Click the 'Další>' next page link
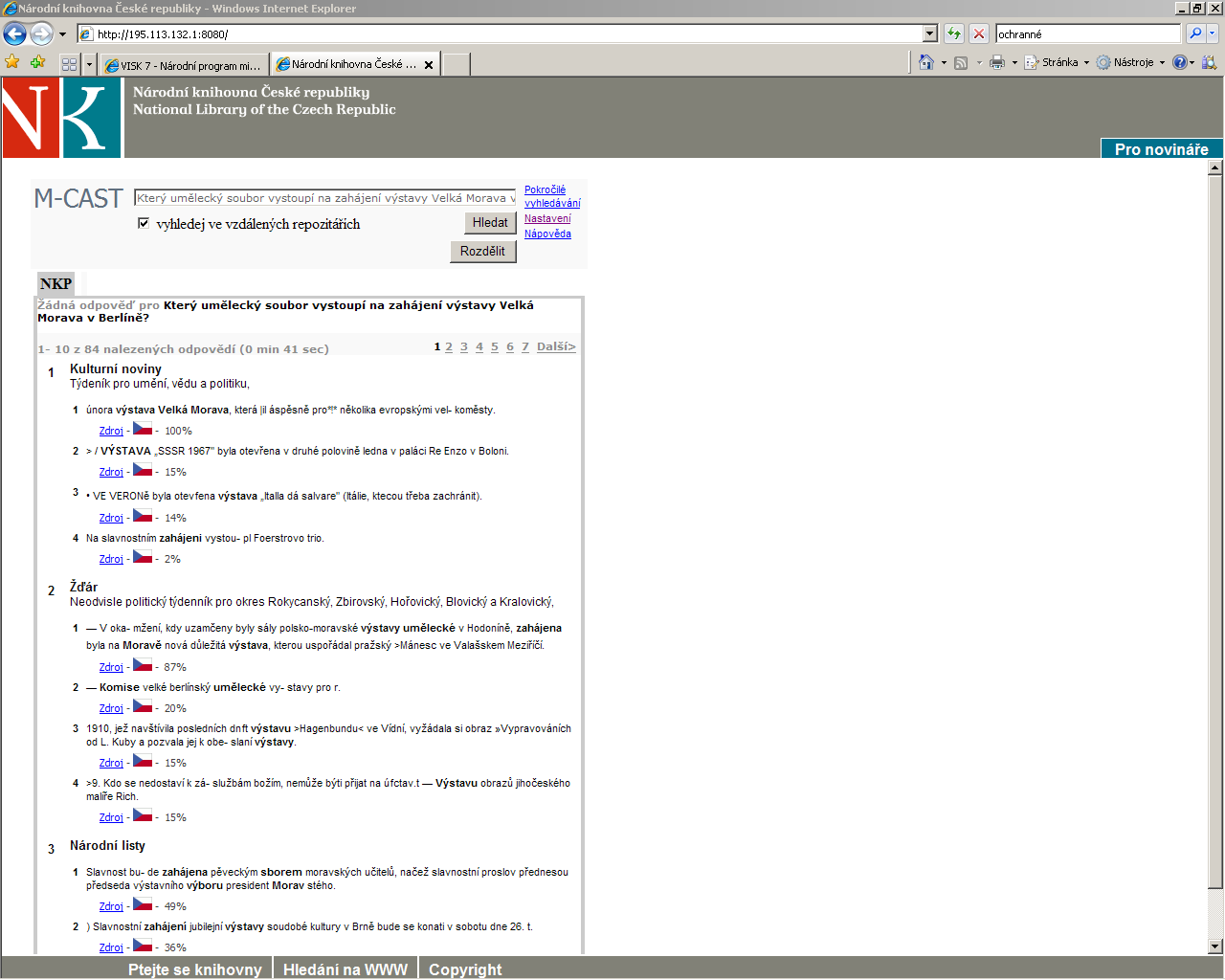The image size is (1225, 980). pyautogui.click(x=556, y=346)
